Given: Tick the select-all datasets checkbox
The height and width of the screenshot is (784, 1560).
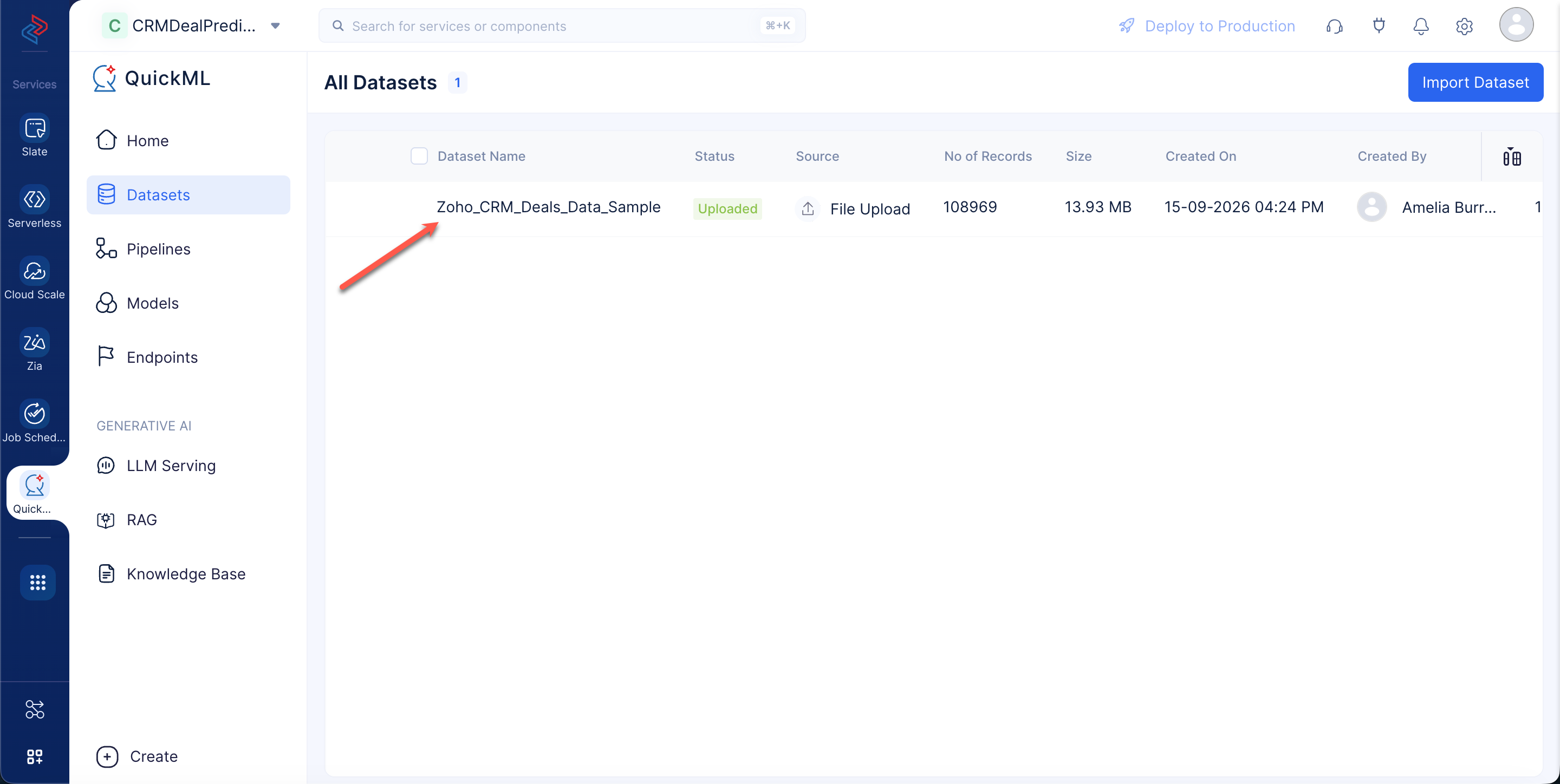Looking at the screenshot, I should [x=419, y=156].
